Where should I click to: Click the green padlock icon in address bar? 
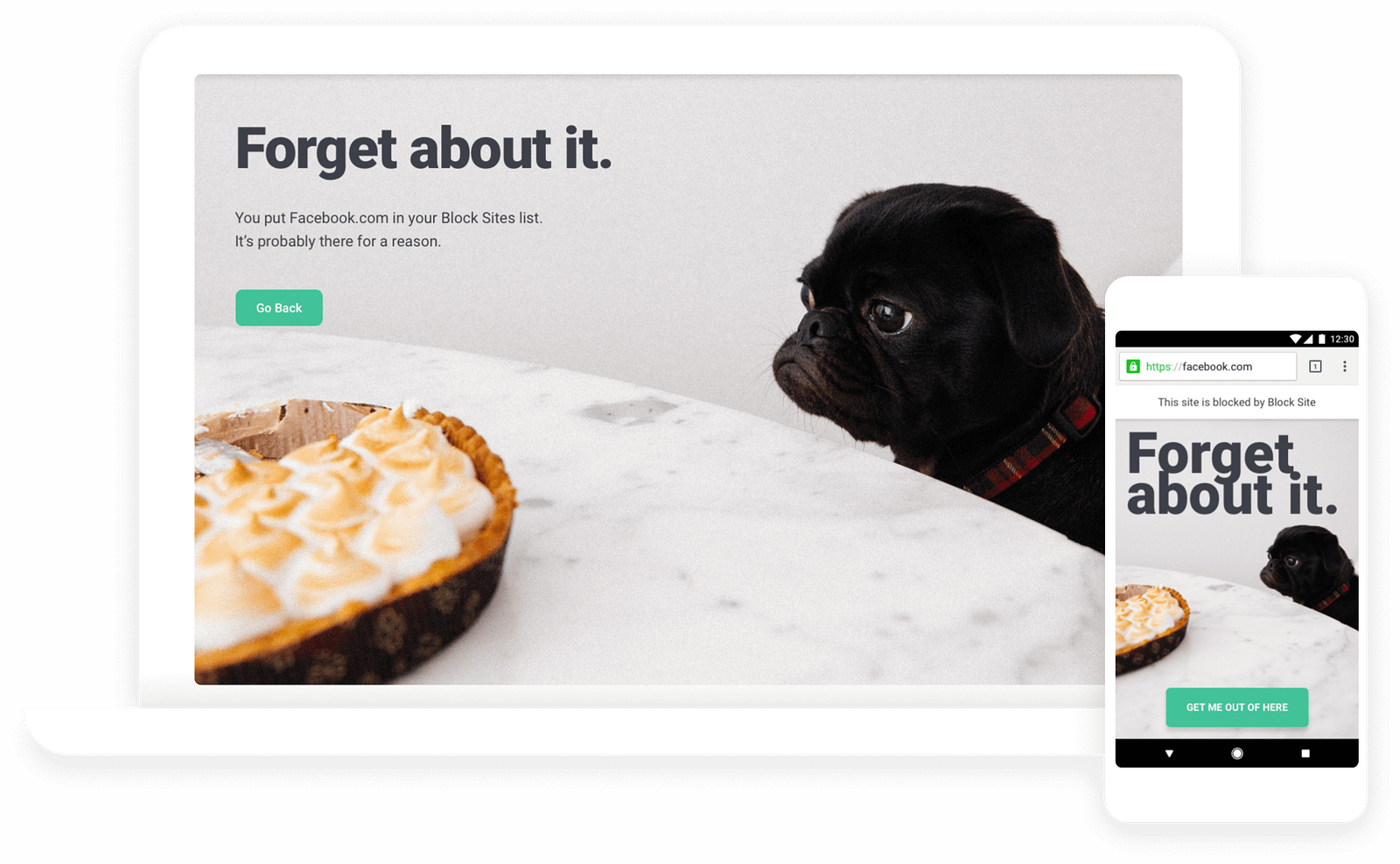pos(1133,367)
